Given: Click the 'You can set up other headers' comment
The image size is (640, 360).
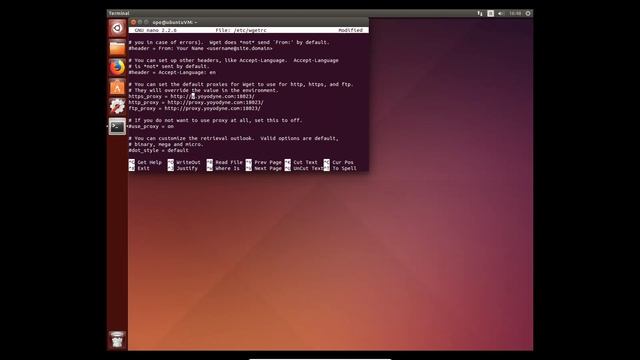Looking at the screenshot, I should click(x=233, y=60).
